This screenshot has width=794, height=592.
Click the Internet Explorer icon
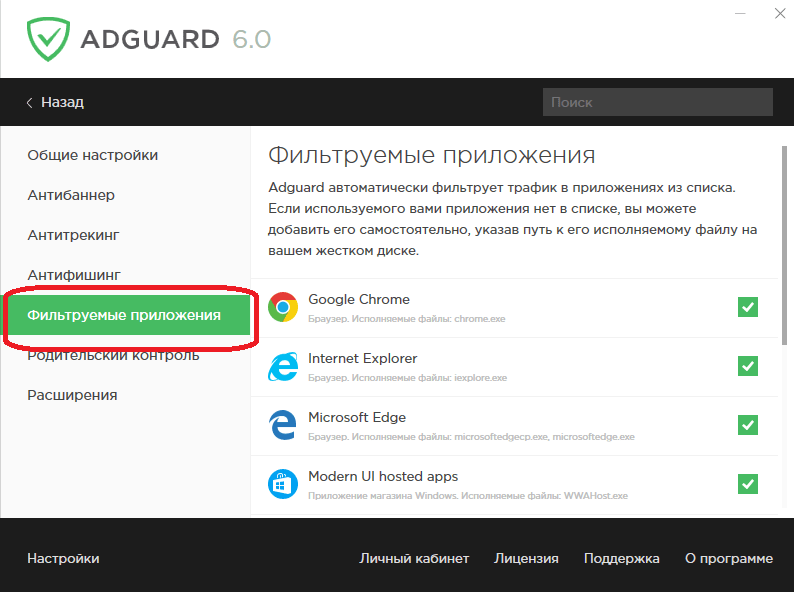pyautogui.click(x=283, y=366)
